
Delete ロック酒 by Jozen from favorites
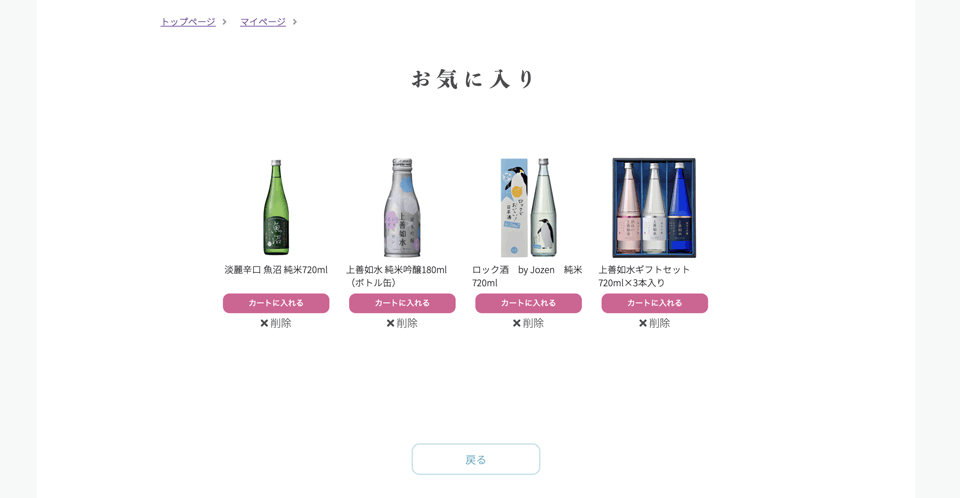tap(528, 323)
